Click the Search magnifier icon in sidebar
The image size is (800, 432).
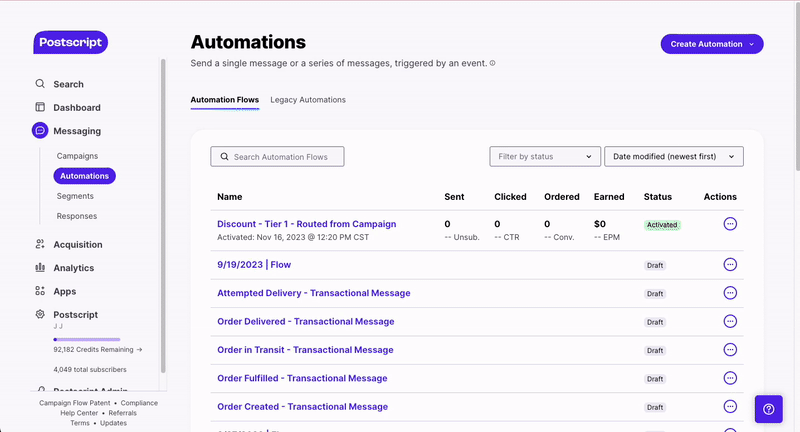[x=40, y=84]
